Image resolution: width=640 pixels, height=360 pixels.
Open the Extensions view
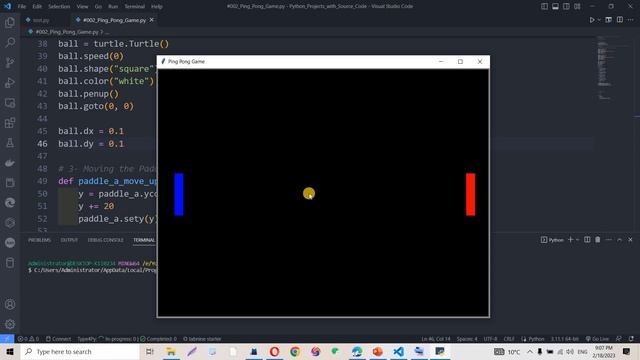coord(10,122)
